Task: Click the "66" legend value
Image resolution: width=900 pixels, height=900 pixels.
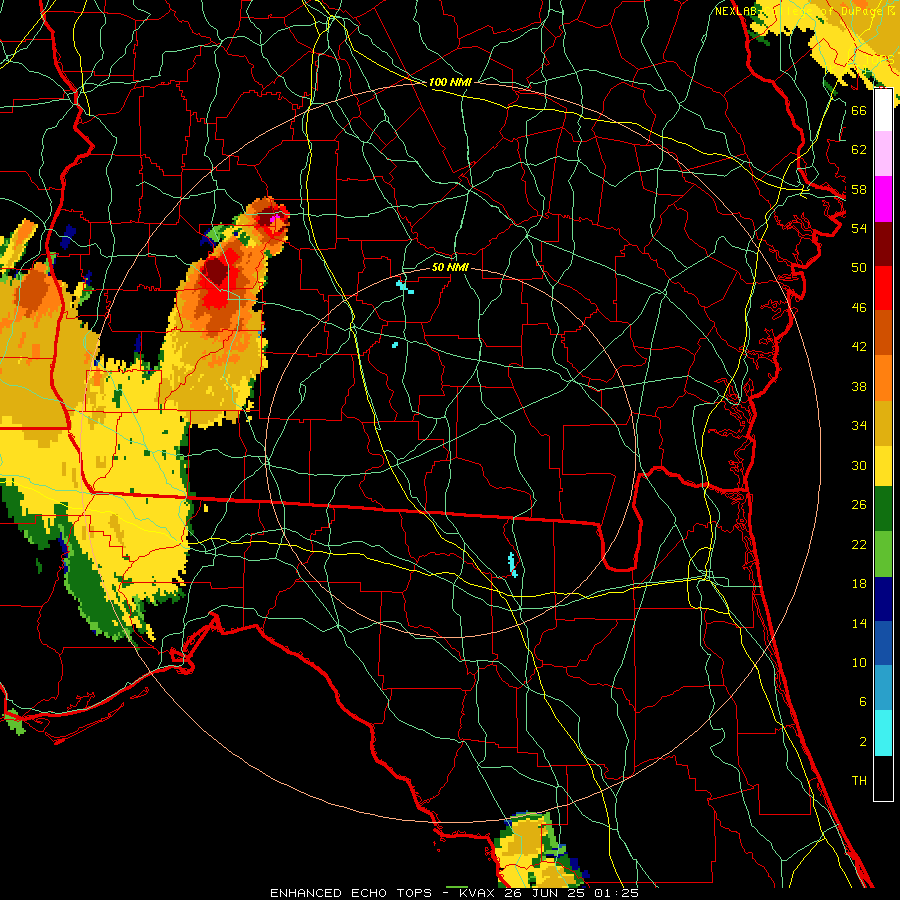Action: [x=859, y=110]
